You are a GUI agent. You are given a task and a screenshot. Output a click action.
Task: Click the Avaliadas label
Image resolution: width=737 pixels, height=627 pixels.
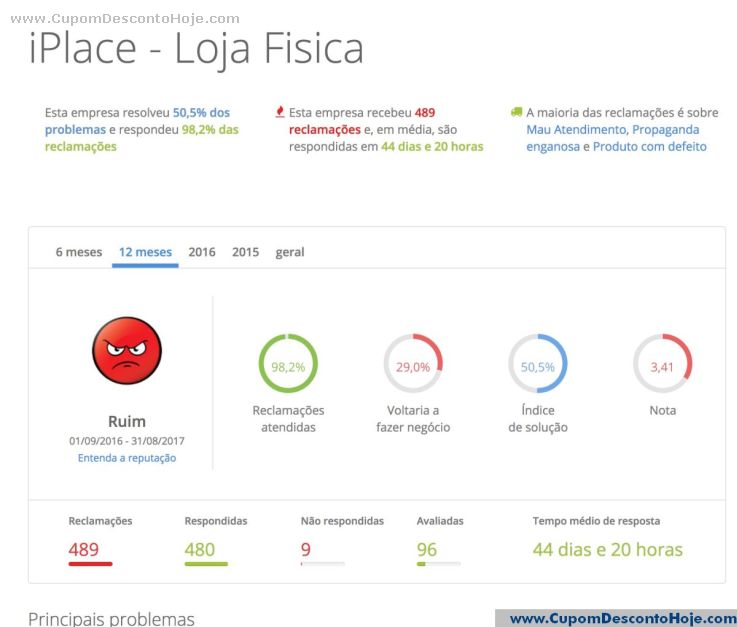(440, 521)
